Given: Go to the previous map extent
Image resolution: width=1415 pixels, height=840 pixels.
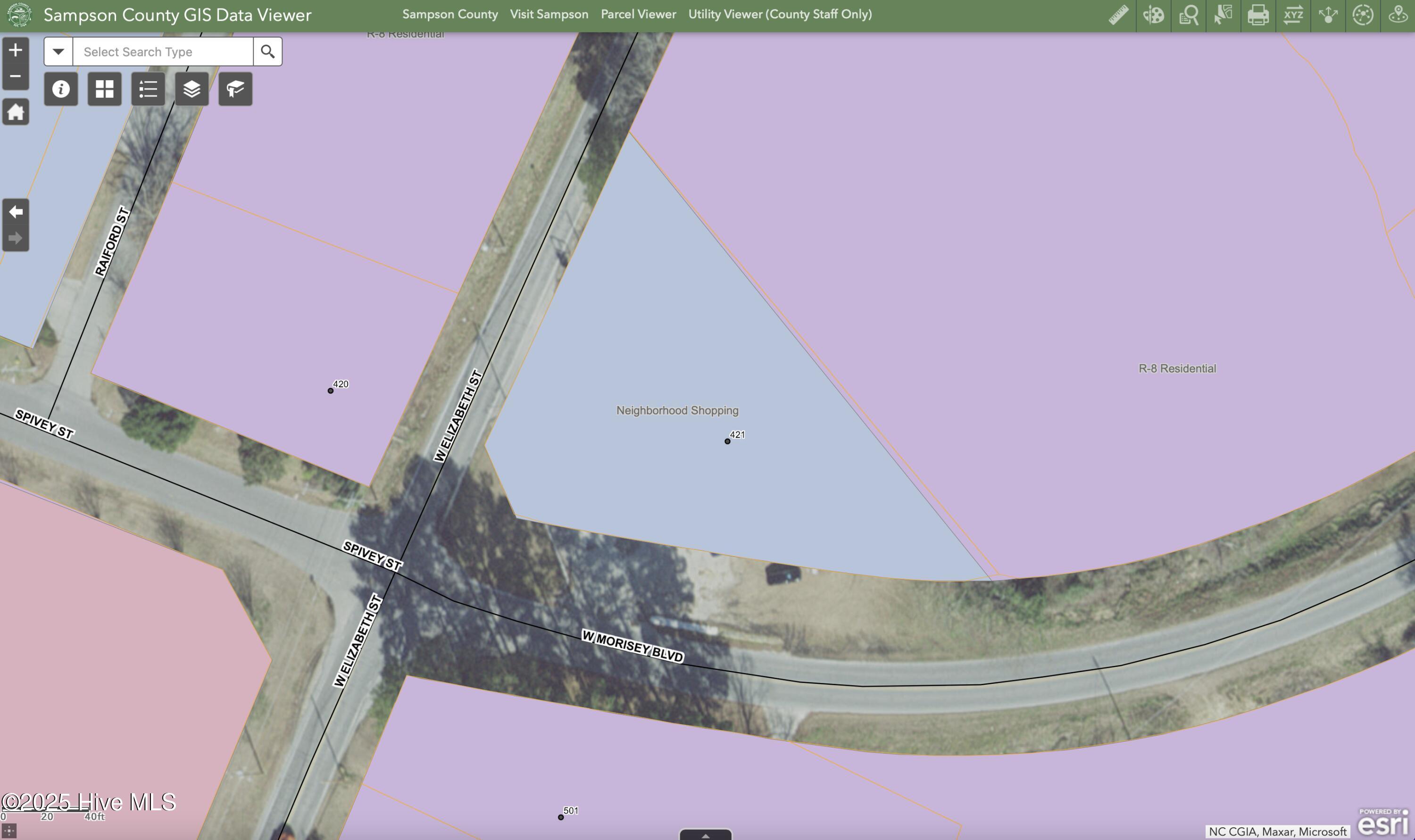Looking at the screenshot, I should pyautogui.click(x=15, y=212).
